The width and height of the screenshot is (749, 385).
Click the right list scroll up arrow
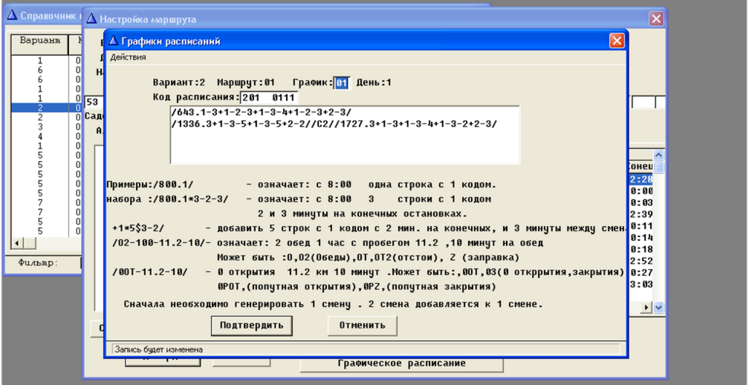point(658,155)
